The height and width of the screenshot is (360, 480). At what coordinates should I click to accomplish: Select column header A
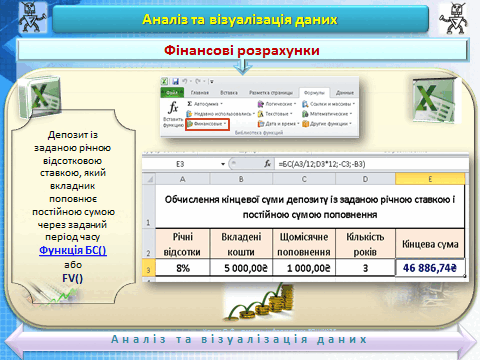point(182,179)
